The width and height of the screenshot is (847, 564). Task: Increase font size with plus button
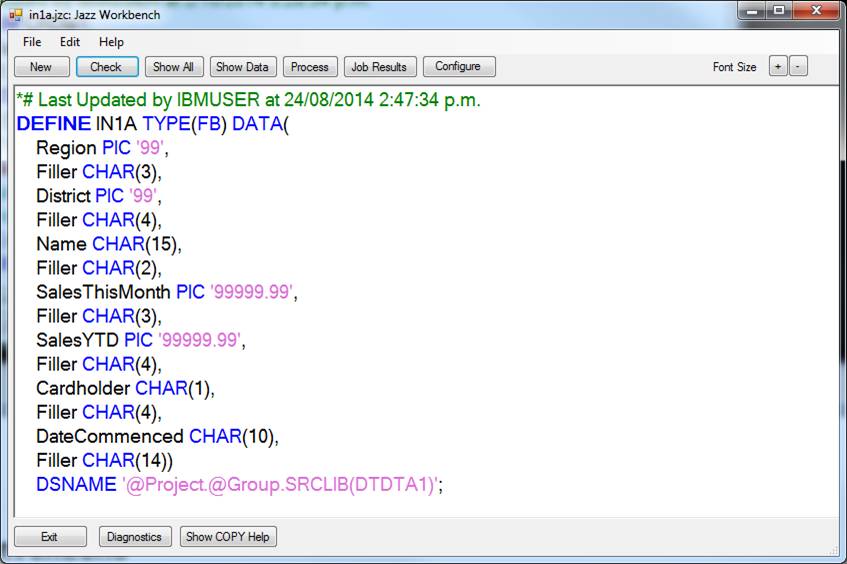click(778, 67)
